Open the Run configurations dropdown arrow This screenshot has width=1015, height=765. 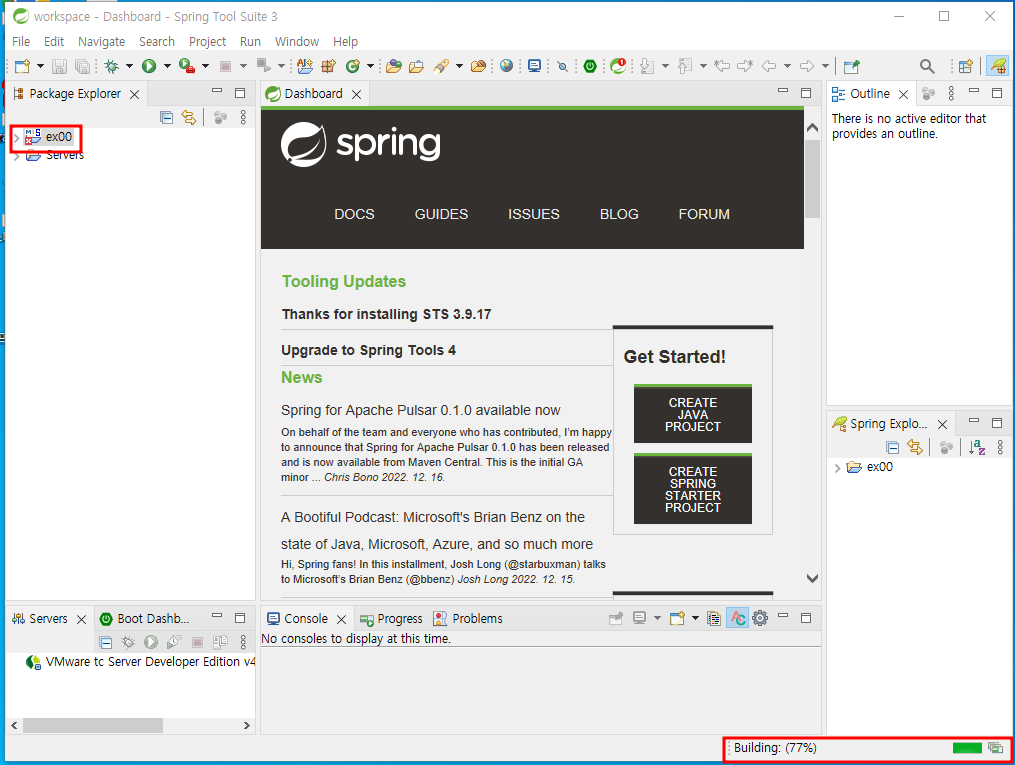click(x=167, y=66)
